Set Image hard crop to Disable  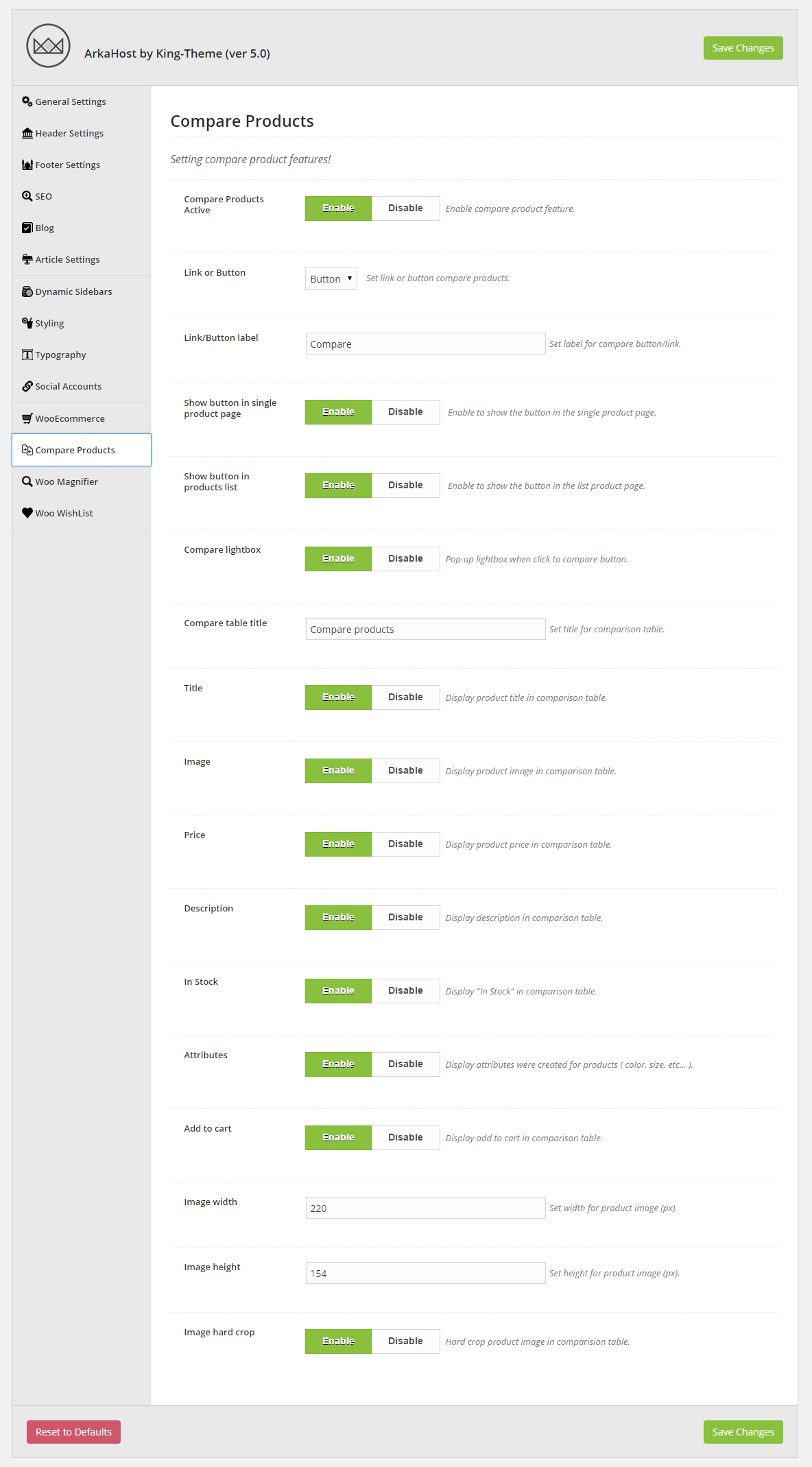pos(405,1341)
